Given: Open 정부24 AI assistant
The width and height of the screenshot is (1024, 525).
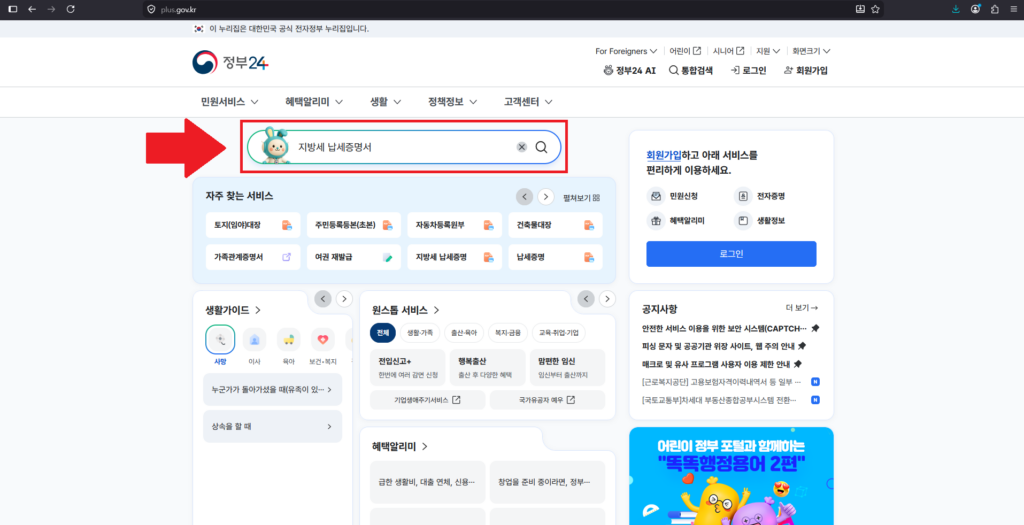Looking at the screenshot, I should [630, 71].
